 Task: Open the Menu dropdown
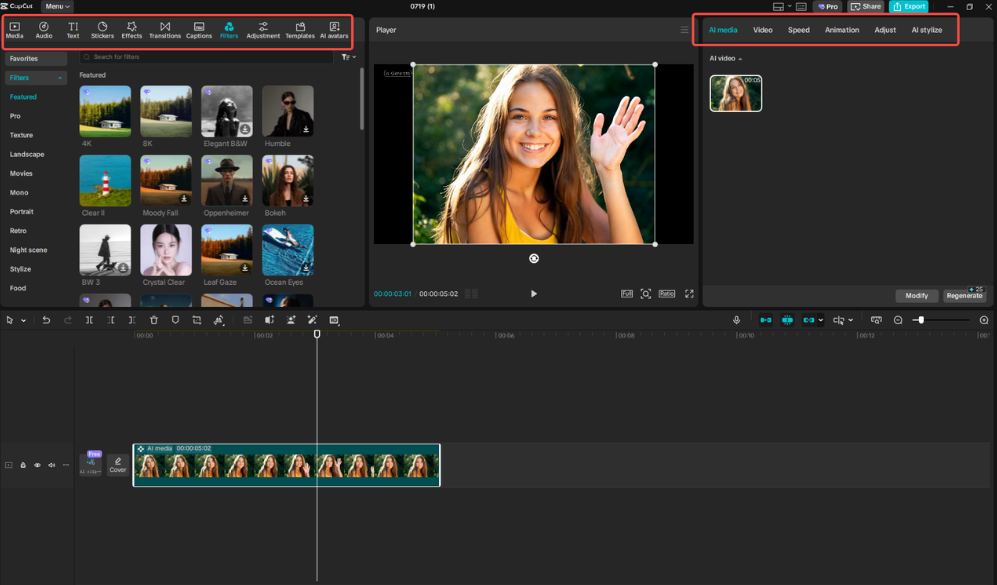pos(56,6)
